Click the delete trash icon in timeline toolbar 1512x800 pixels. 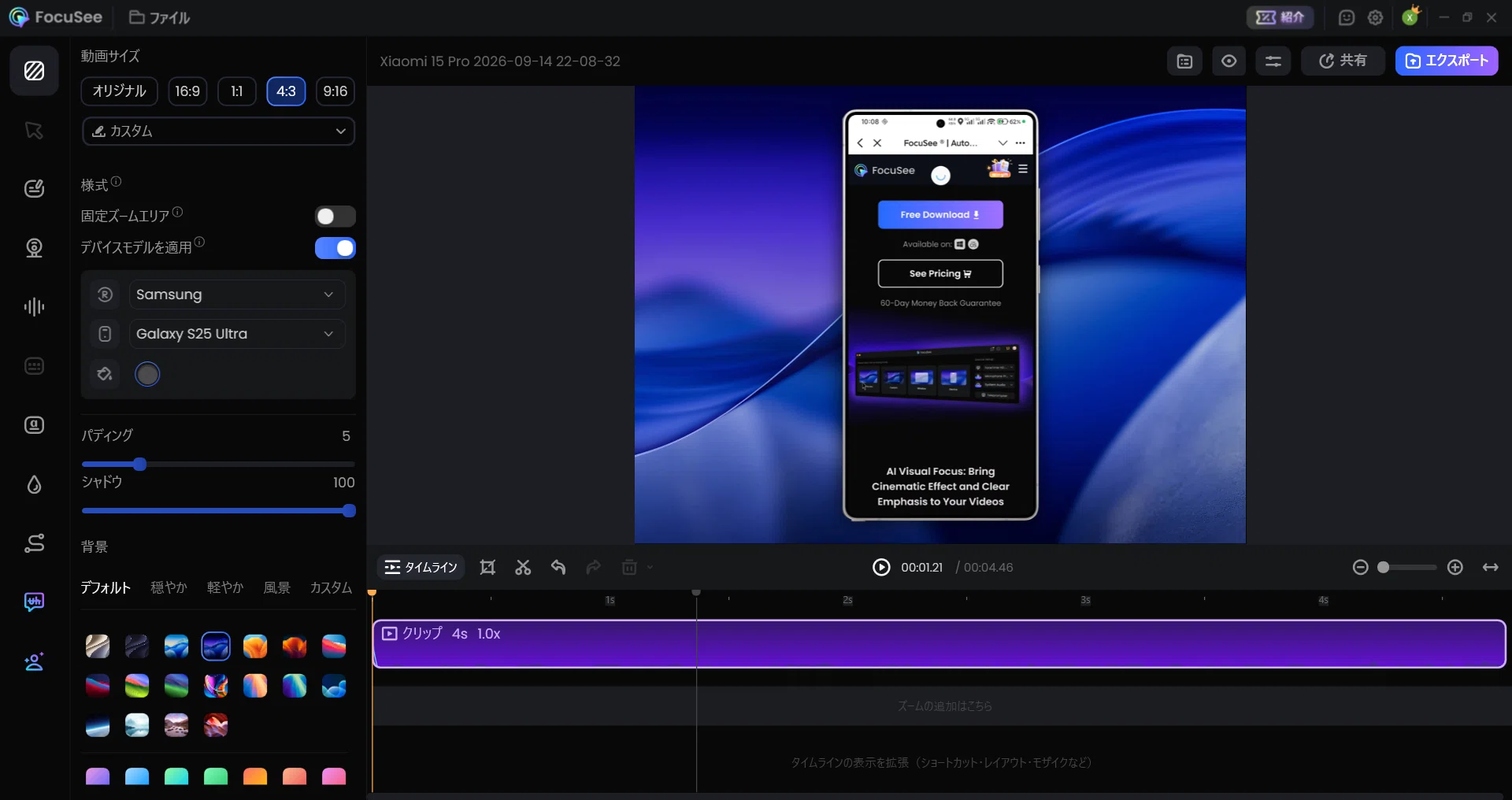point(629,567)
